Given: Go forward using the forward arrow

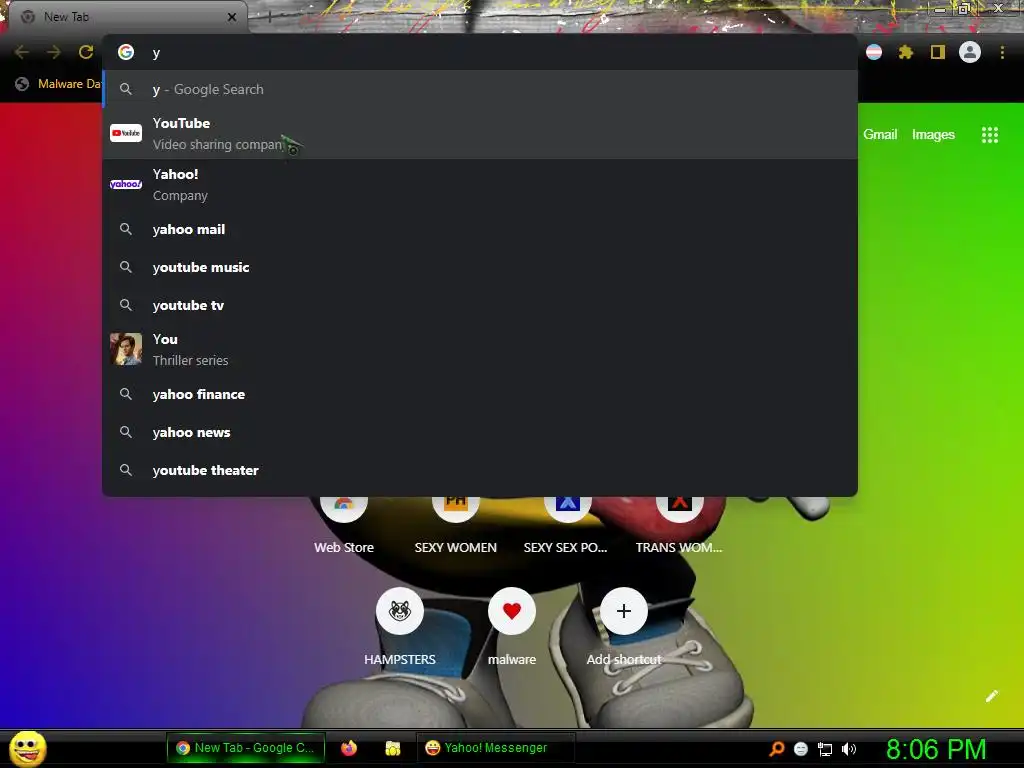Looking at the screenshot, I should click(54, 52).
